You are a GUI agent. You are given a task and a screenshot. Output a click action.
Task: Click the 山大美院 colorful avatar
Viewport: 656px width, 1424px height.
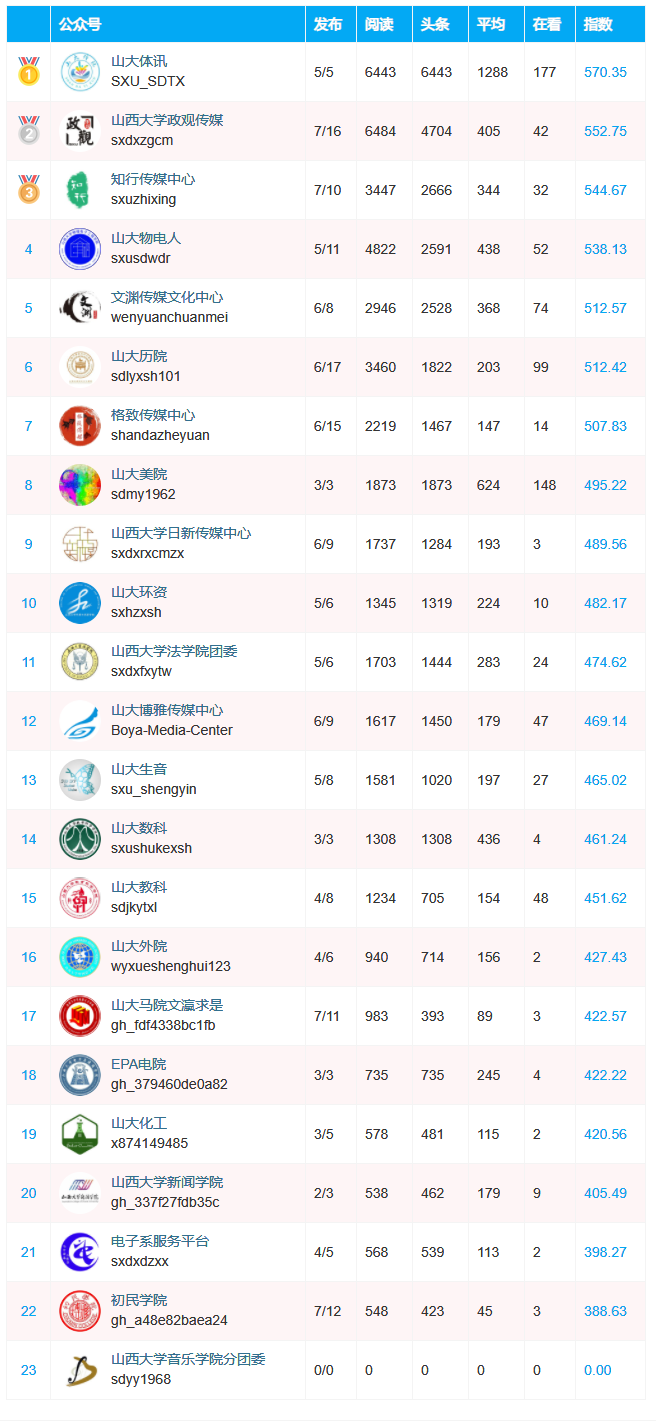point(79,485)
